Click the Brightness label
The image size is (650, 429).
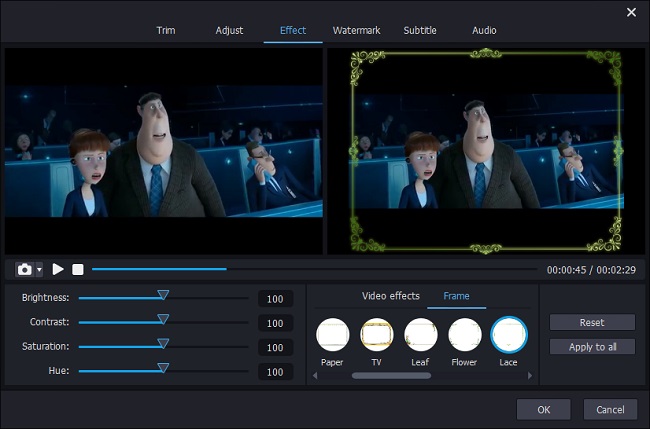(46, 298)
